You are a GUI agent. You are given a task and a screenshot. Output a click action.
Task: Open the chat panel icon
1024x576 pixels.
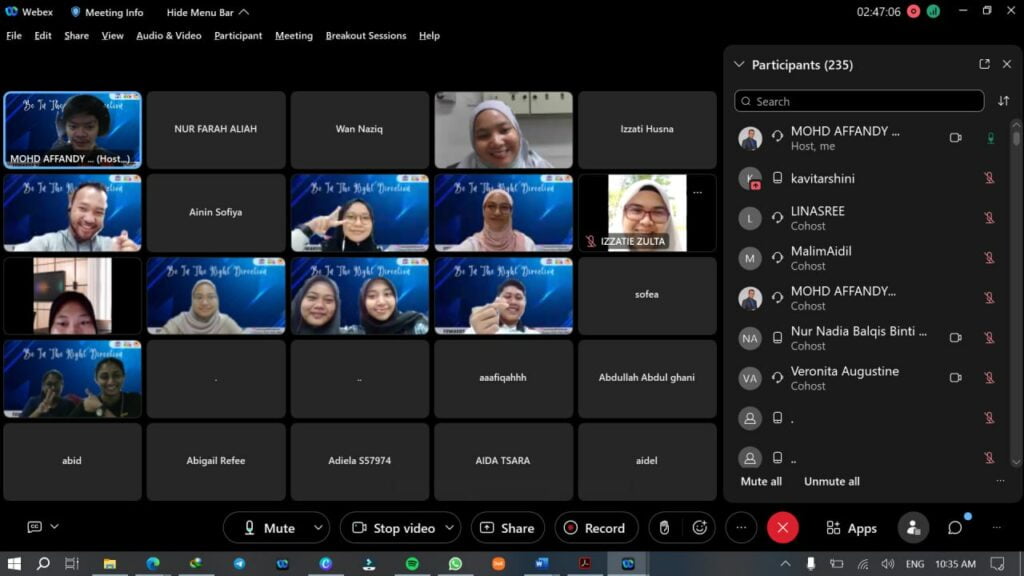pyautogui.click(x=955, y=528)
